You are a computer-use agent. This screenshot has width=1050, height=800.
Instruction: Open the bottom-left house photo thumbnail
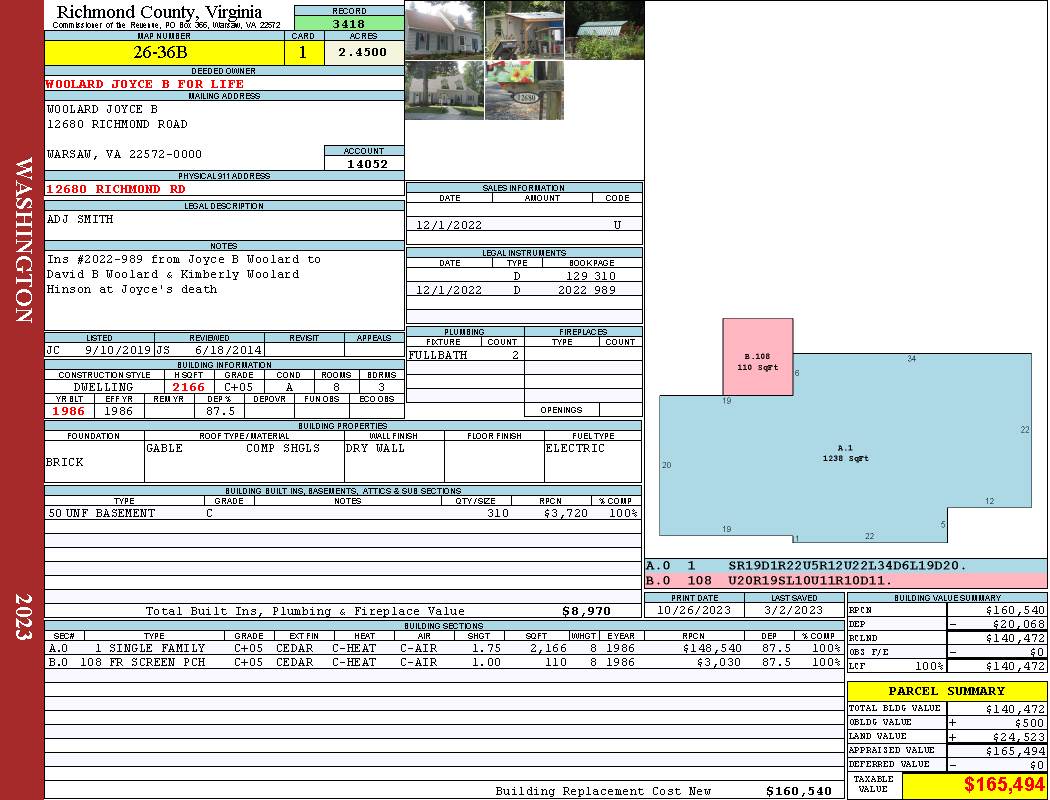pos(444,90)
